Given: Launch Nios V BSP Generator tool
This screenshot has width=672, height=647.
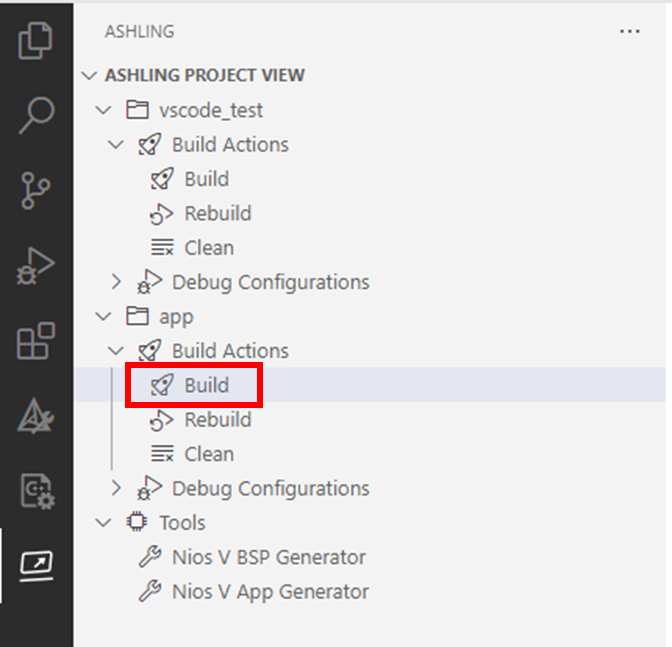Looking at the screenshot, I should 268,557.
